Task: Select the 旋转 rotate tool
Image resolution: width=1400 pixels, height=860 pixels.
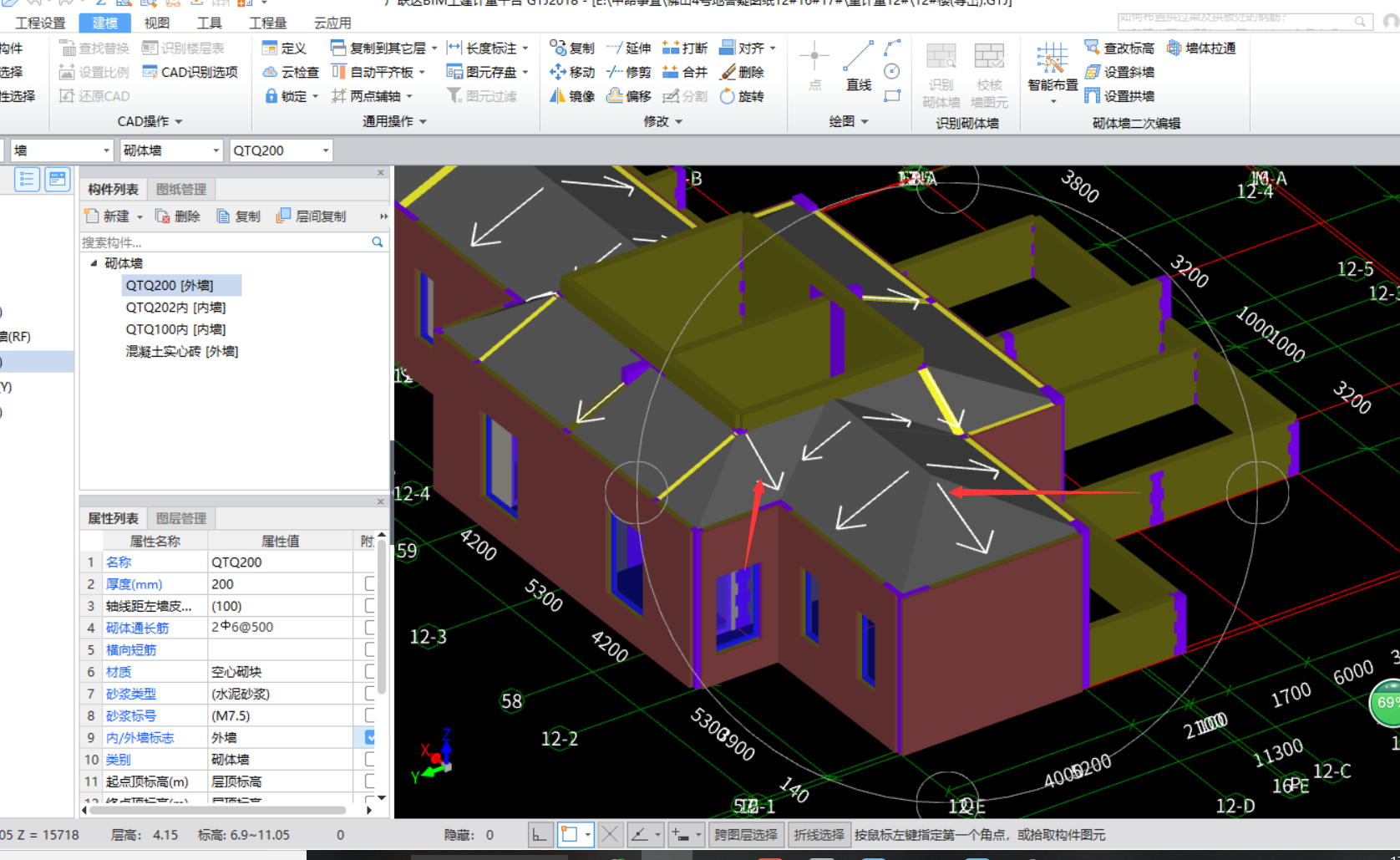Action: [742, 96]
